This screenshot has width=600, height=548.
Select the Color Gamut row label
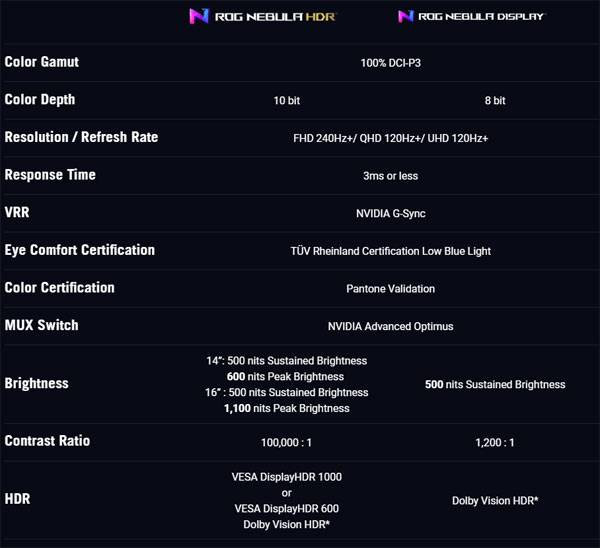(x=42, y=62)
